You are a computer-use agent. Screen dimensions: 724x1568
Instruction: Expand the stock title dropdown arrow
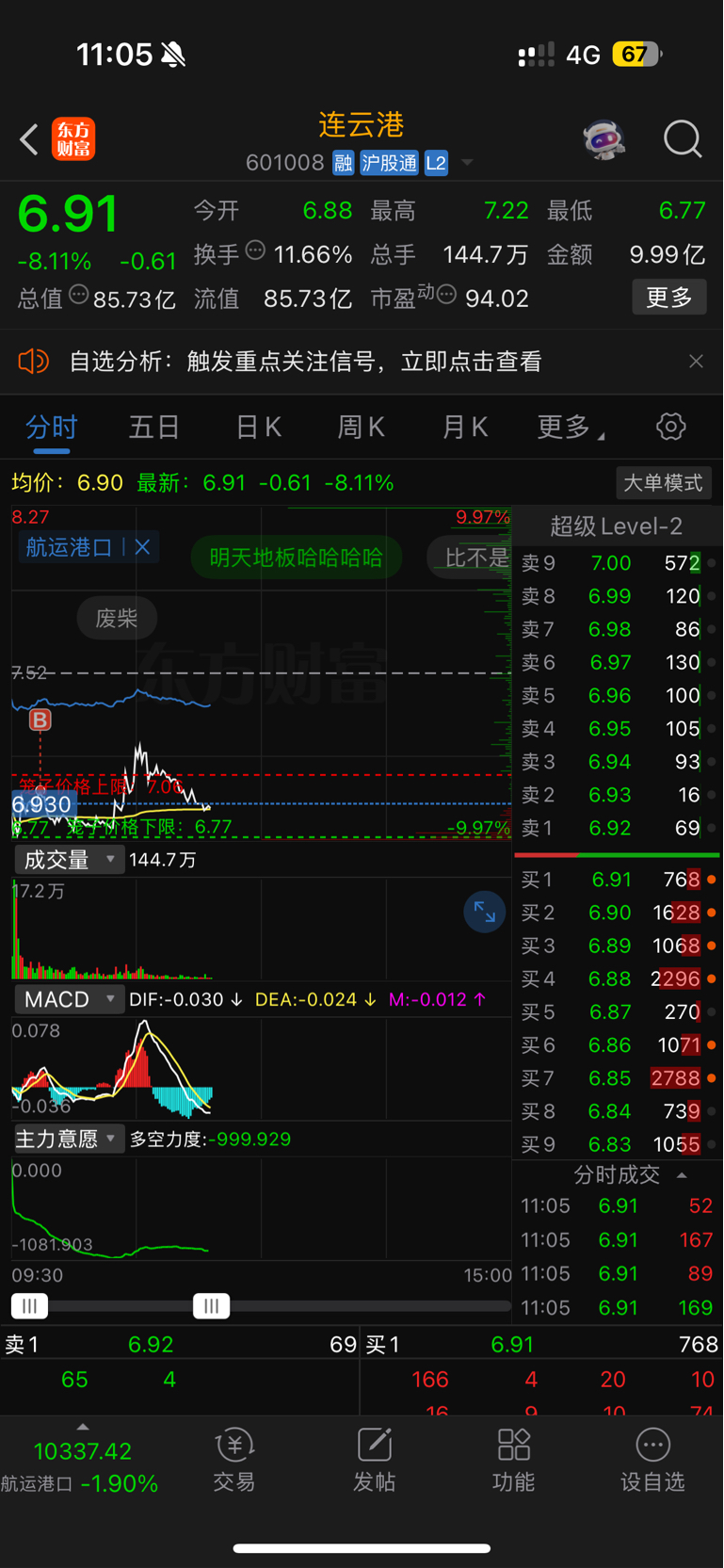coord(467,164)
